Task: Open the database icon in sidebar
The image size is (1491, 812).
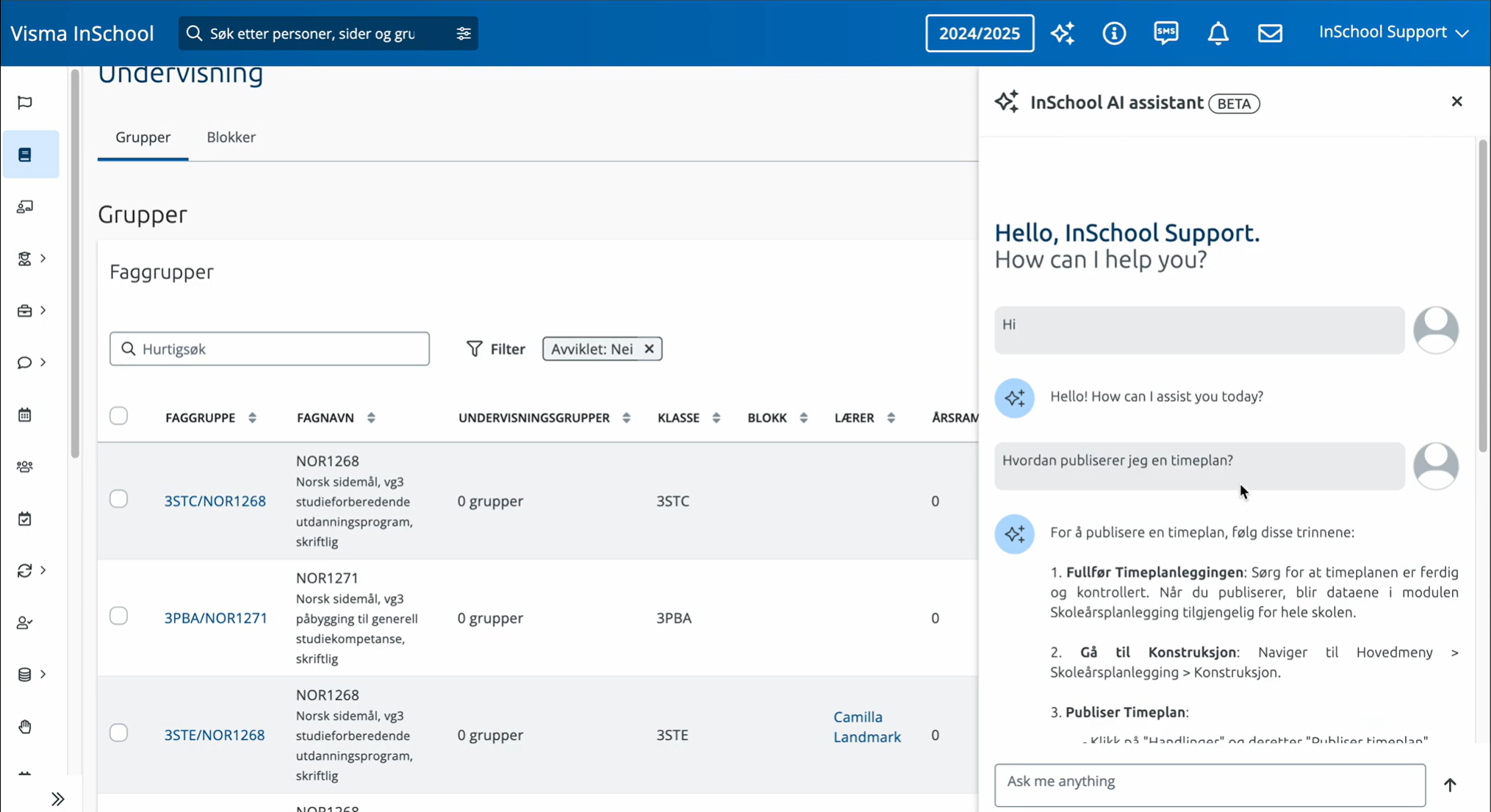Action: [25, 675]
